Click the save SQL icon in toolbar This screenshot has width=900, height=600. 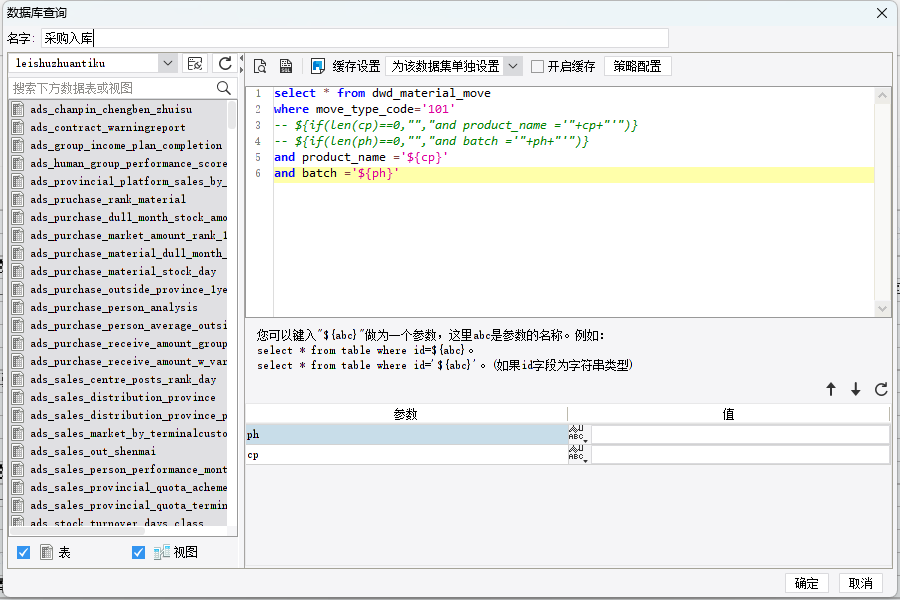[x=286, y=67]
